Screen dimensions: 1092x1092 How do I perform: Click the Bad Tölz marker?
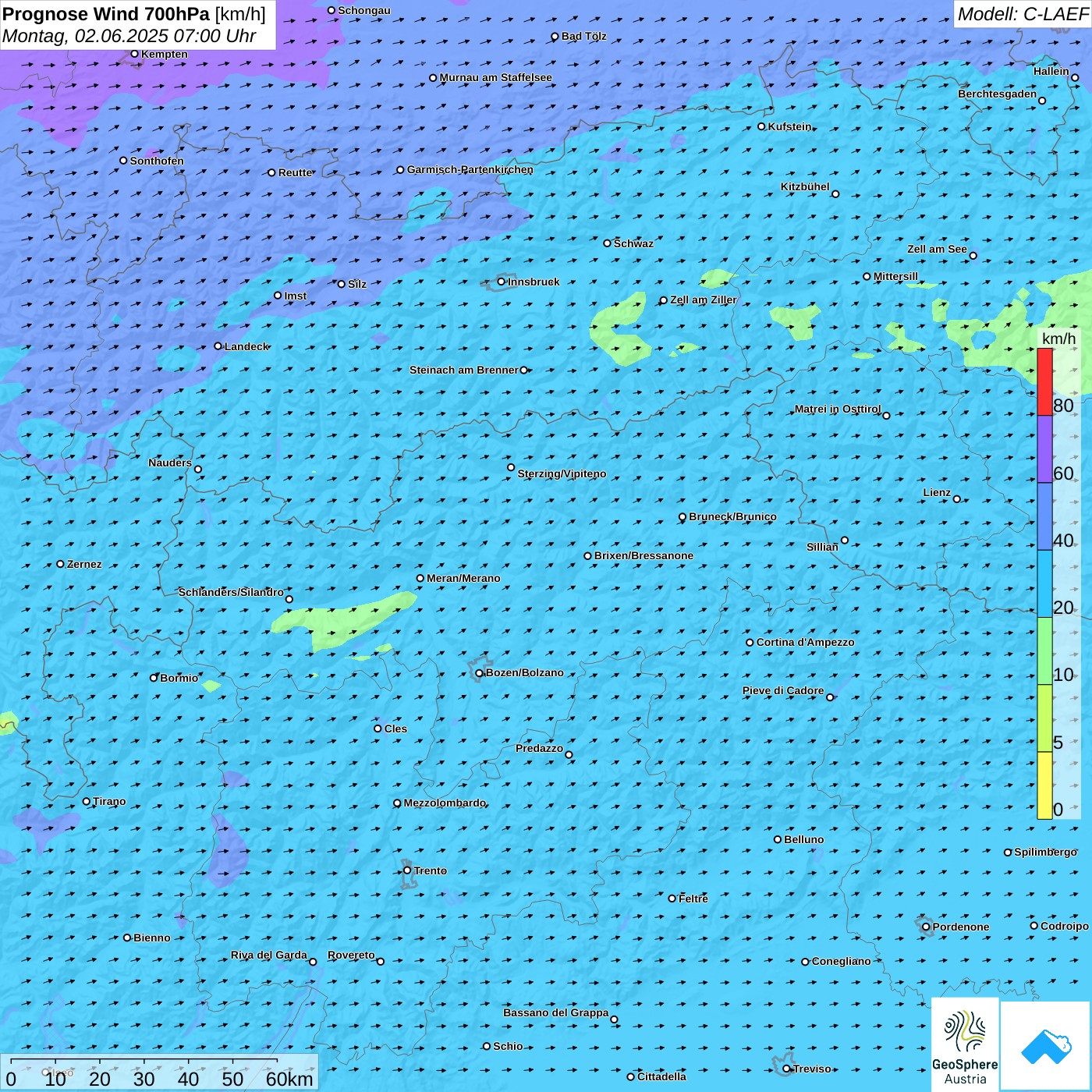click(x=555, y=37)
